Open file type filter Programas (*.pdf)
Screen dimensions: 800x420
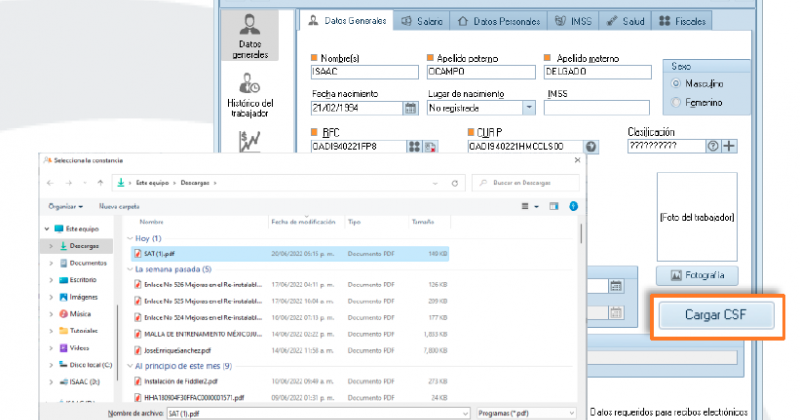[526, 413]
